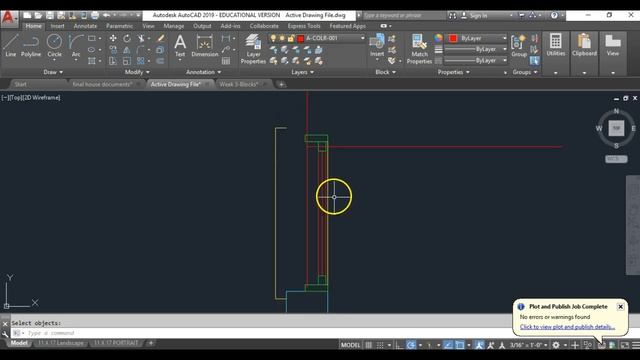The height and width of the screenshot is (360, 640).
Task: Toggle 2D object snap in status bar
Action: click(460, 345)
